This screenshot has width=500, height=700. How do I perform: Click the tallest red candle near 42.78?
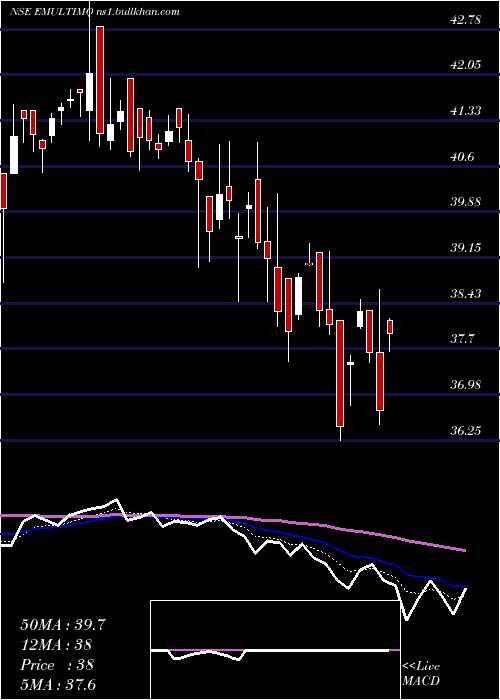(x=100, y=79)
